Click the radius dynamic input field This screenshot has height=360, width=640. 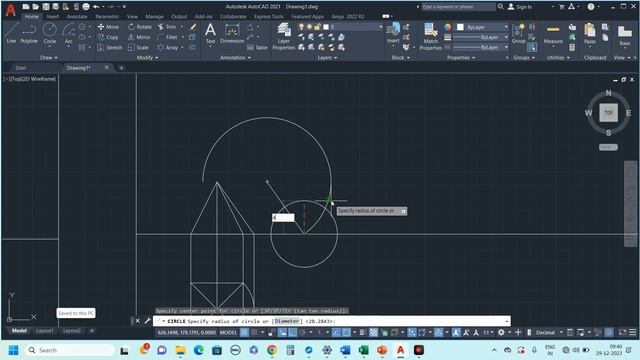283,218
